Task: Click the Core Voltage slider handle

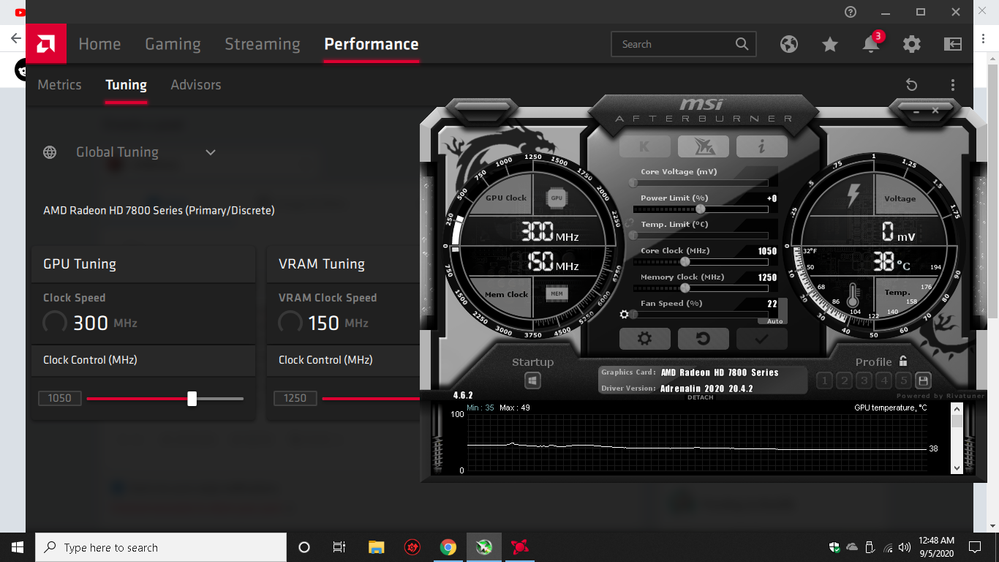Action: click(x=633, y=183)
